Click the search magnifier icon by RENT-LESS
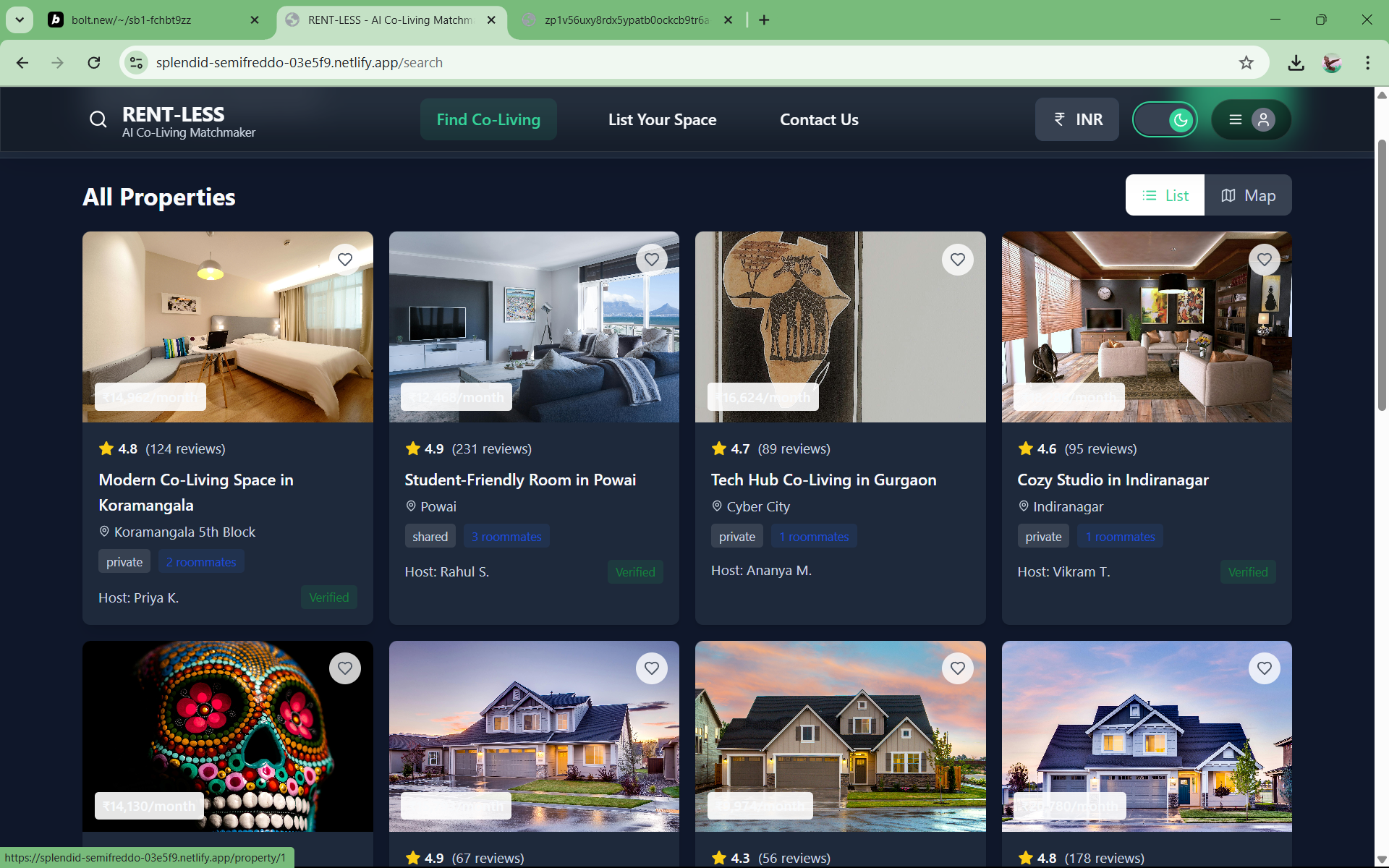This screenshot has width=1389, height=868. [98, 119]
